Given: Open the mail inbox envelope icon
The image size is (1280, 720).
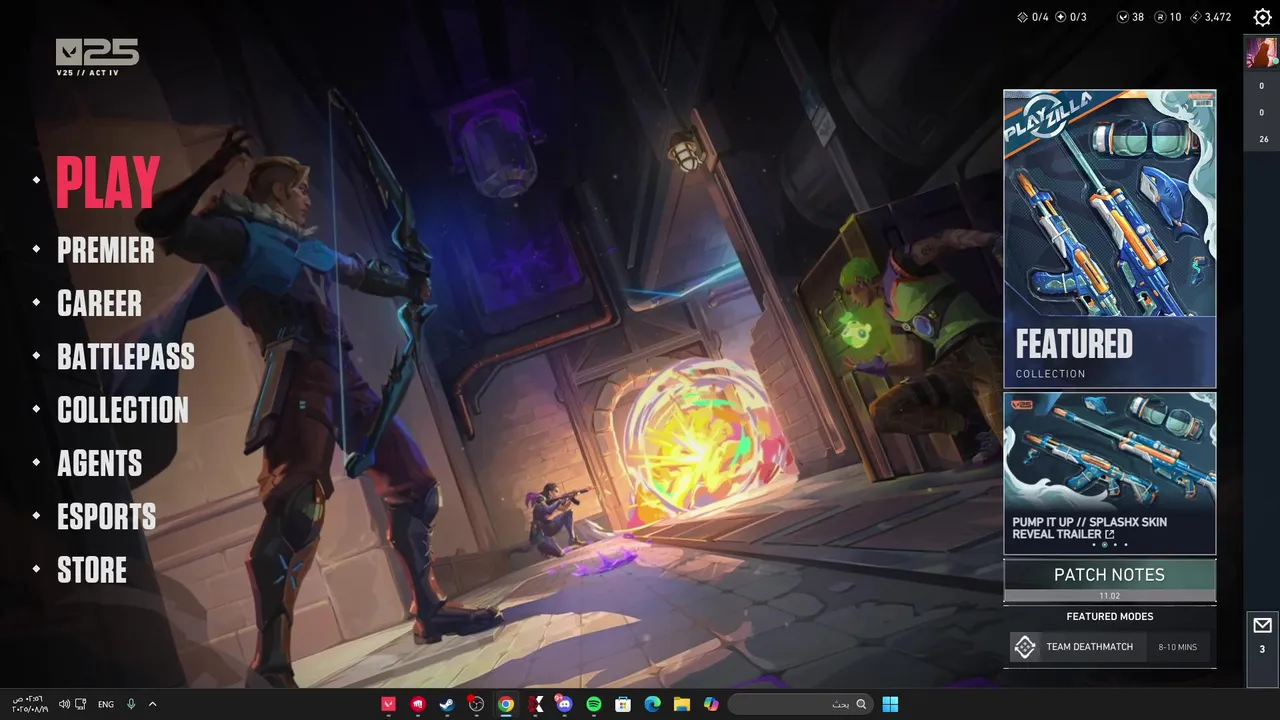Looking at the screenshot, I should [1262, 626].
